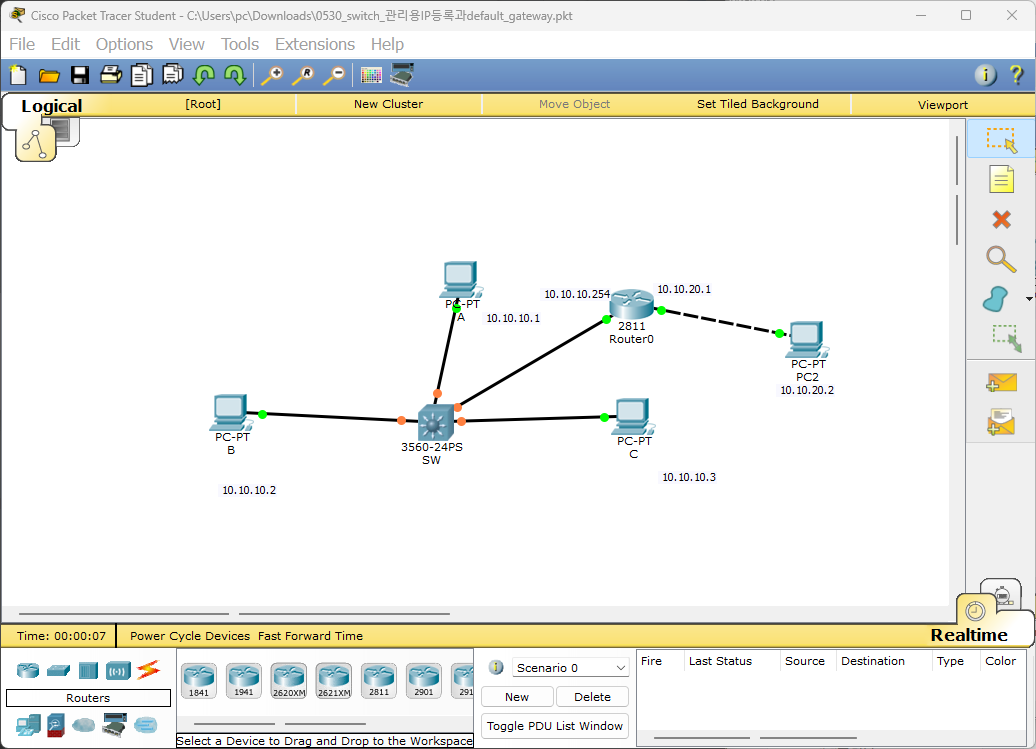This screenshot has height=749, width=1036.
Task: Open the Options menu
Action: pos(124,44)
